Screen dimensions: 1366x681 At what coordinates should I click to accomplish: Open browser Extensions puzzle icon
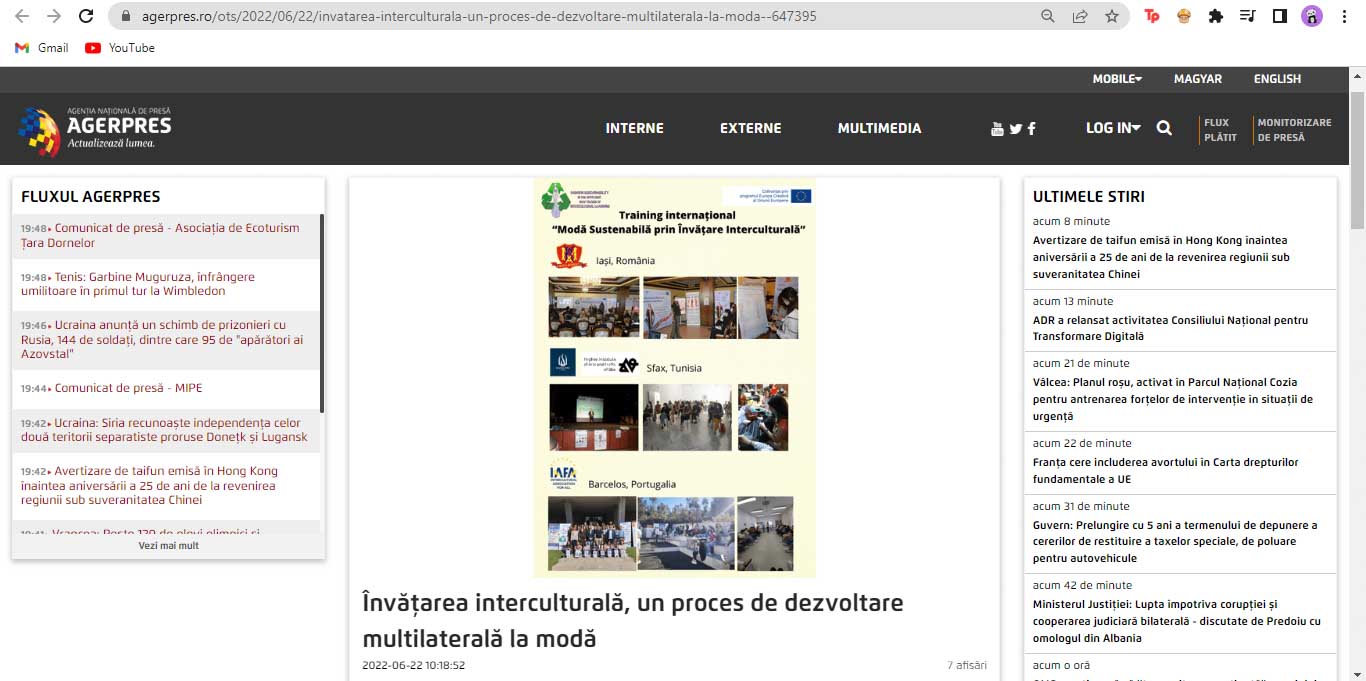pos(1216,16)
